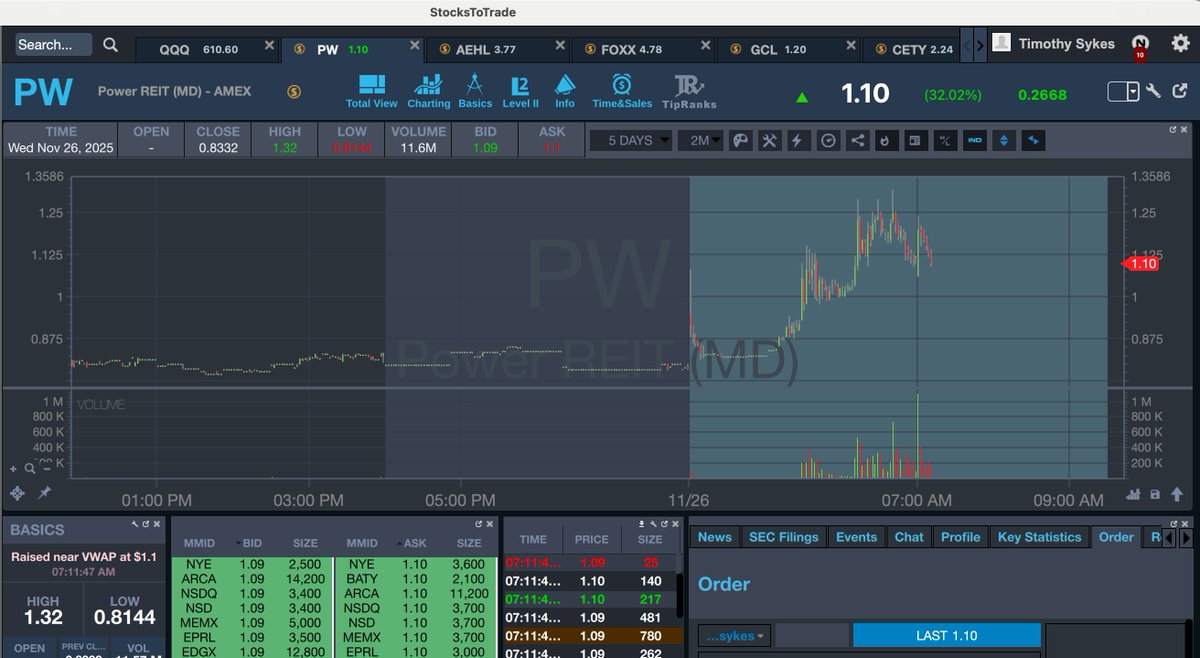Open Level II quotes
The width and height of the screenshot is (1200, 658).
coord(520,90)
